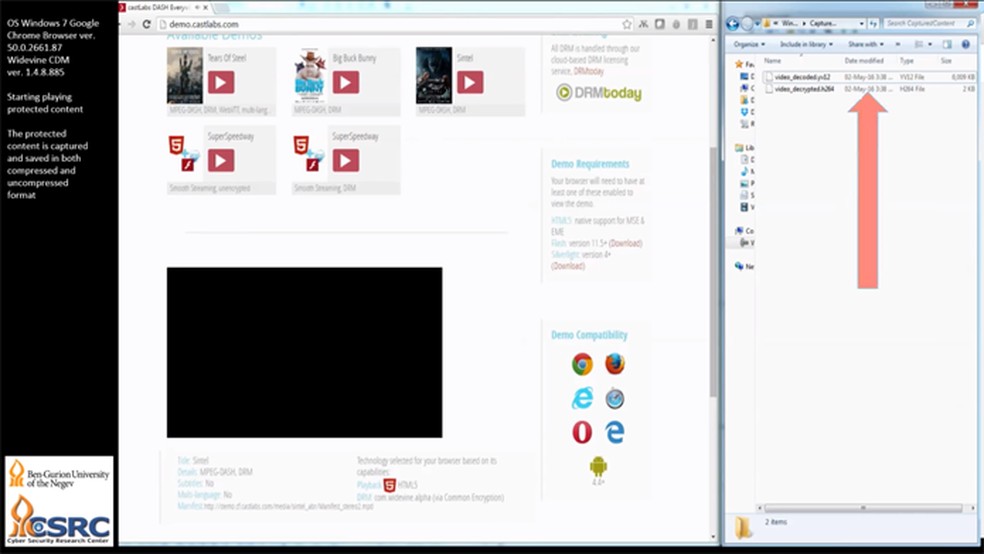The height and width of the screenshot is (554, 984).
Task: Play the Big Buck Bunny demo
Action: pos(346,82)
